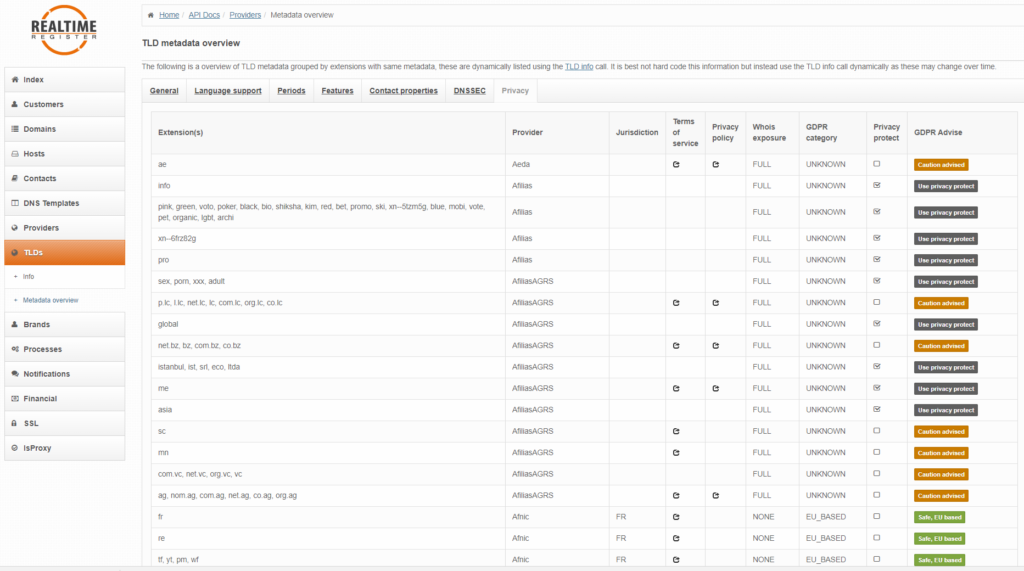Open the Providers sidebar menu
This screenshot has width=1024, height=571.
tap(65, 228)
